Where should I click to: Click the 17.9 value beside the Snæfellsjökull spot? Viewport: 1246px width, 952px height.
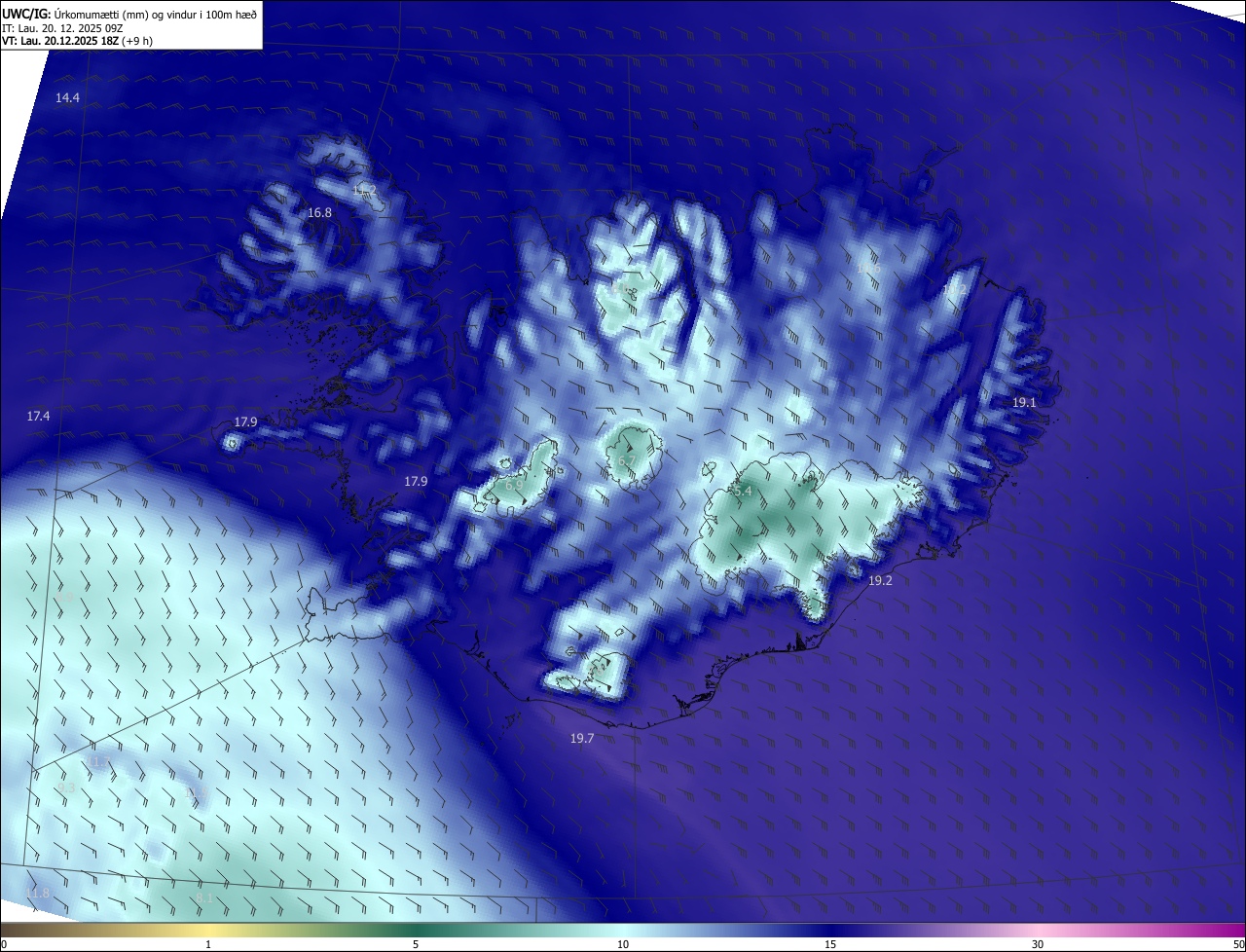245,421
